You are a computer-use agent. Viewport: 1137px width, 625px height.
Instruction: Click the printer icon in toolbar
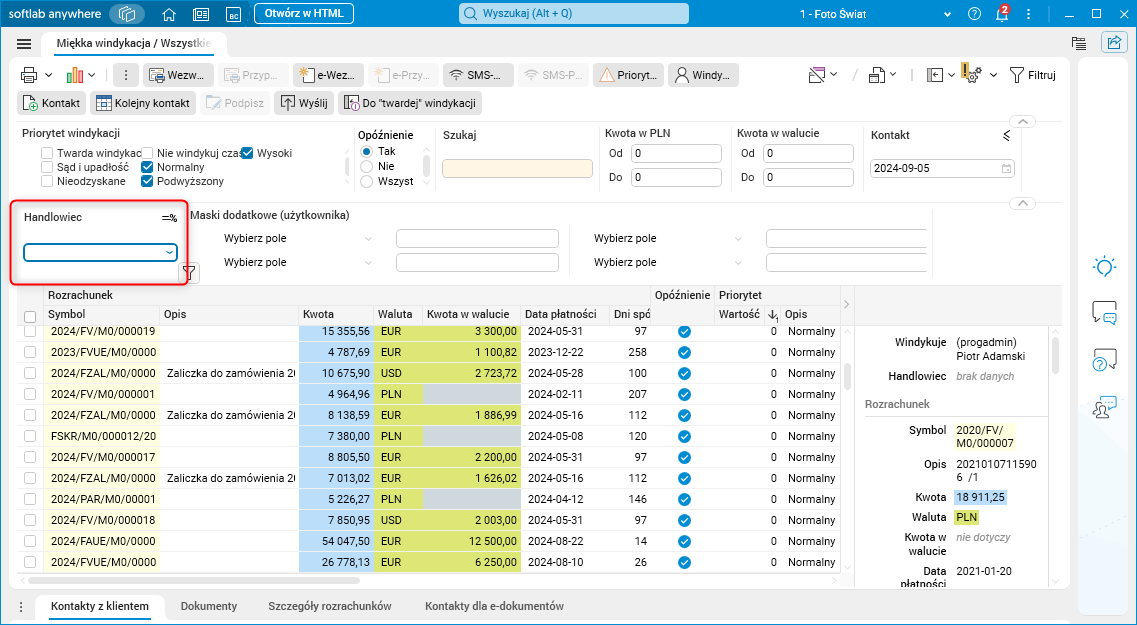[x=29, y=75]
